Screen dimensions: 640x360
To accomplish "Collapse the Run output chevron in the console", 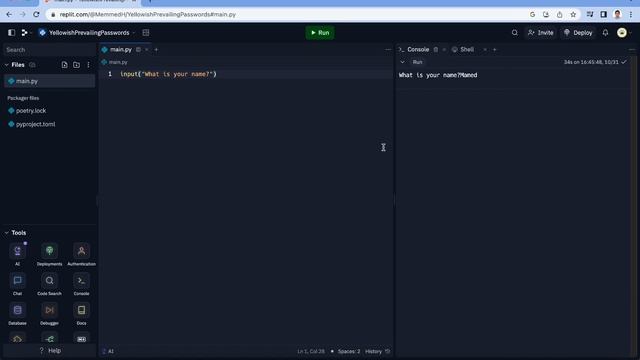I will pyautogui.click(x=402, y=62).
